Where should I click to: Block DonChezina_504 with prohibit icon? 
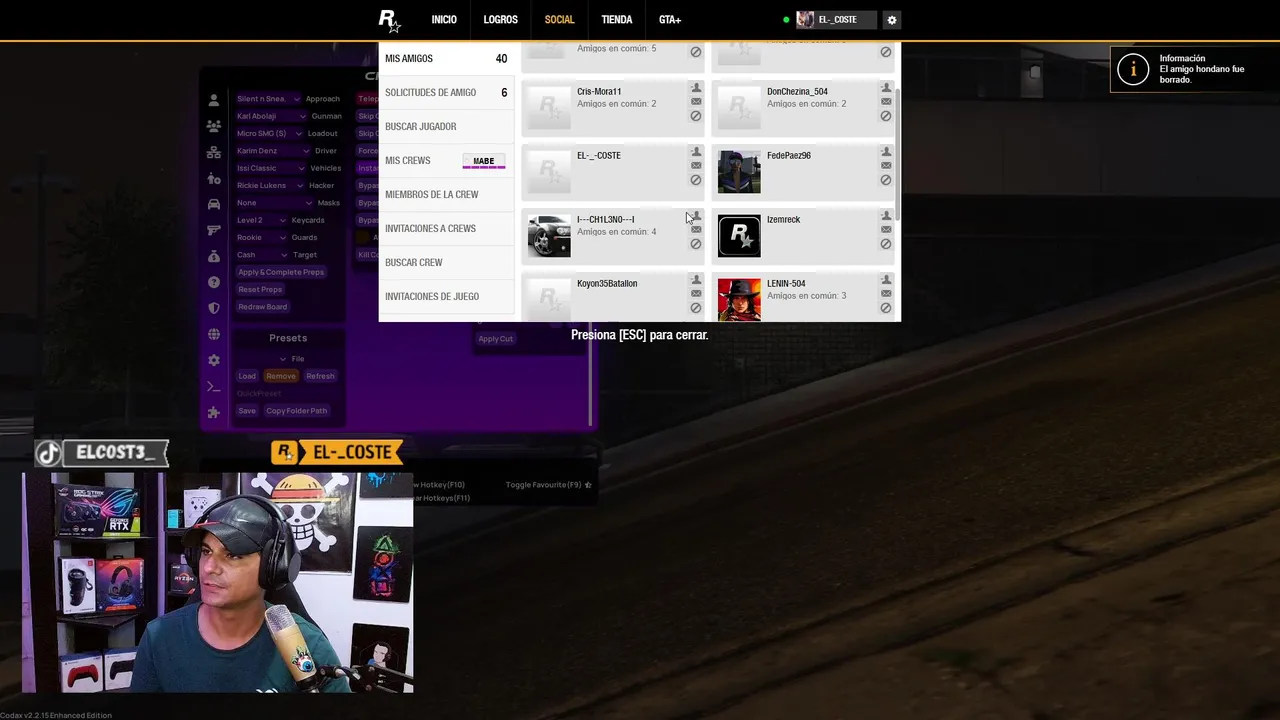(886, 116)
